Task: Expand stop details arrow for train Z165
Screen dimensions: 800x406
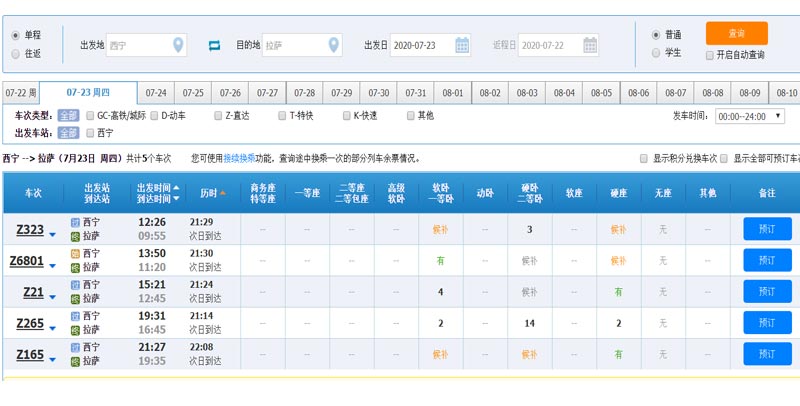Action: pyautogui.click(x=52, y=360)
